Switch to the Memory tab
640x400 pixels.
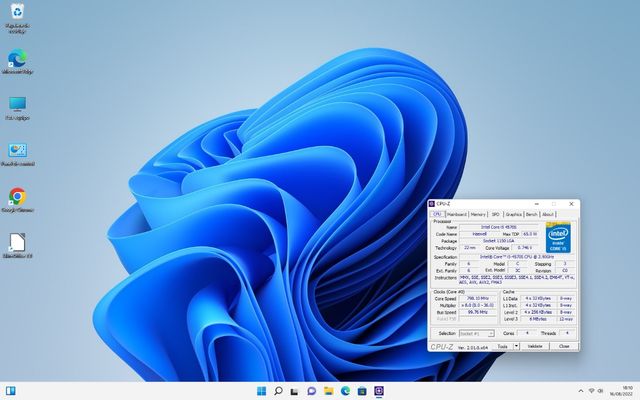pyautogui.click(x=478, y=214)
